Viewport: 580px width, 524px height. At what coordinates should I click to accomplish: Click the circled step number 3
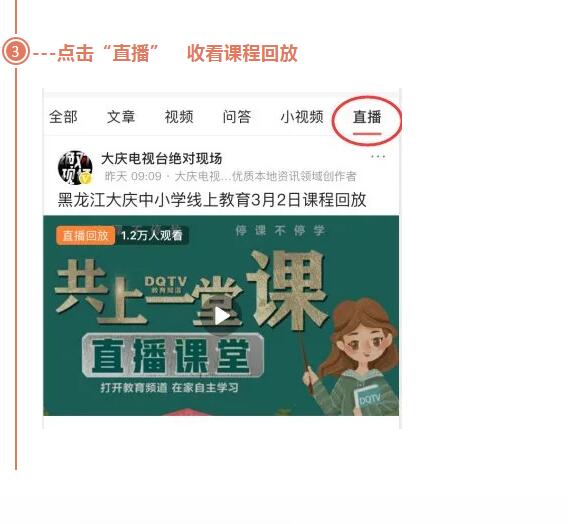15,51
